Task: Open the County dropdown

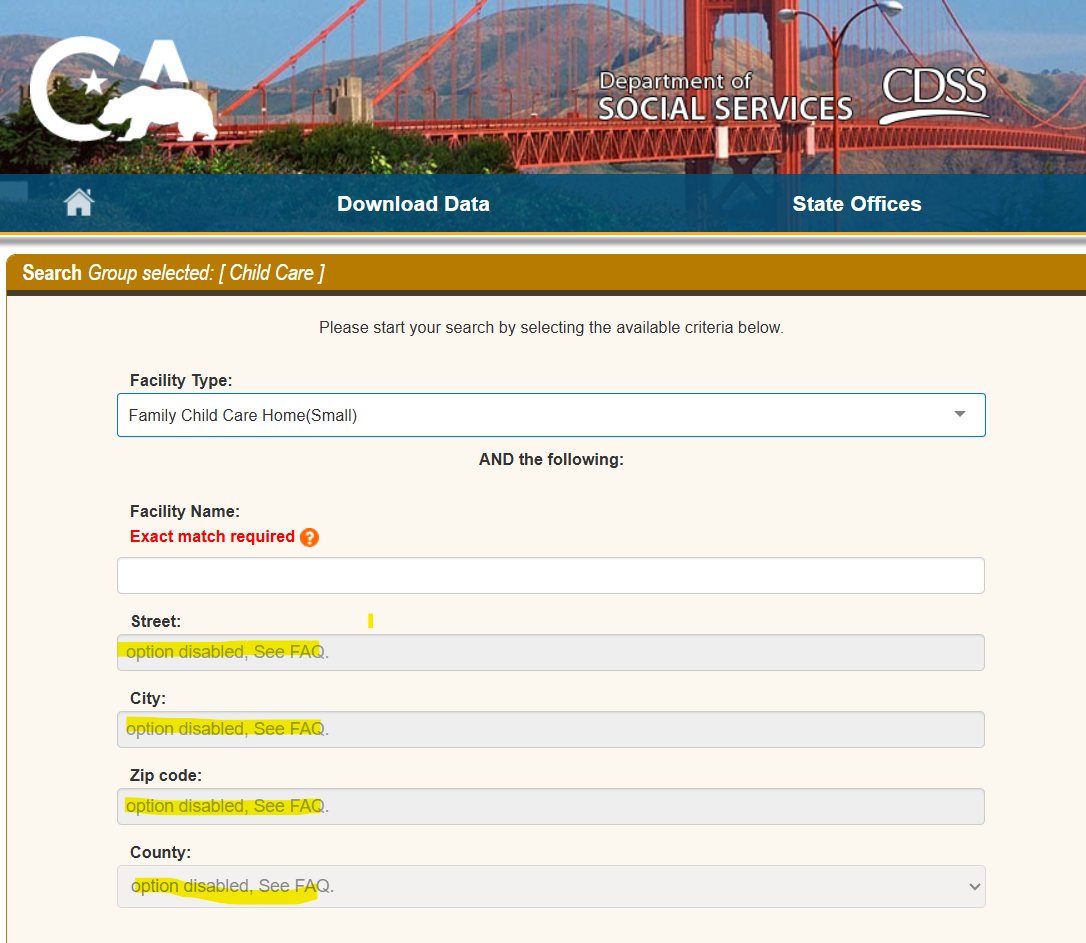Action: [x=551, y=886]
